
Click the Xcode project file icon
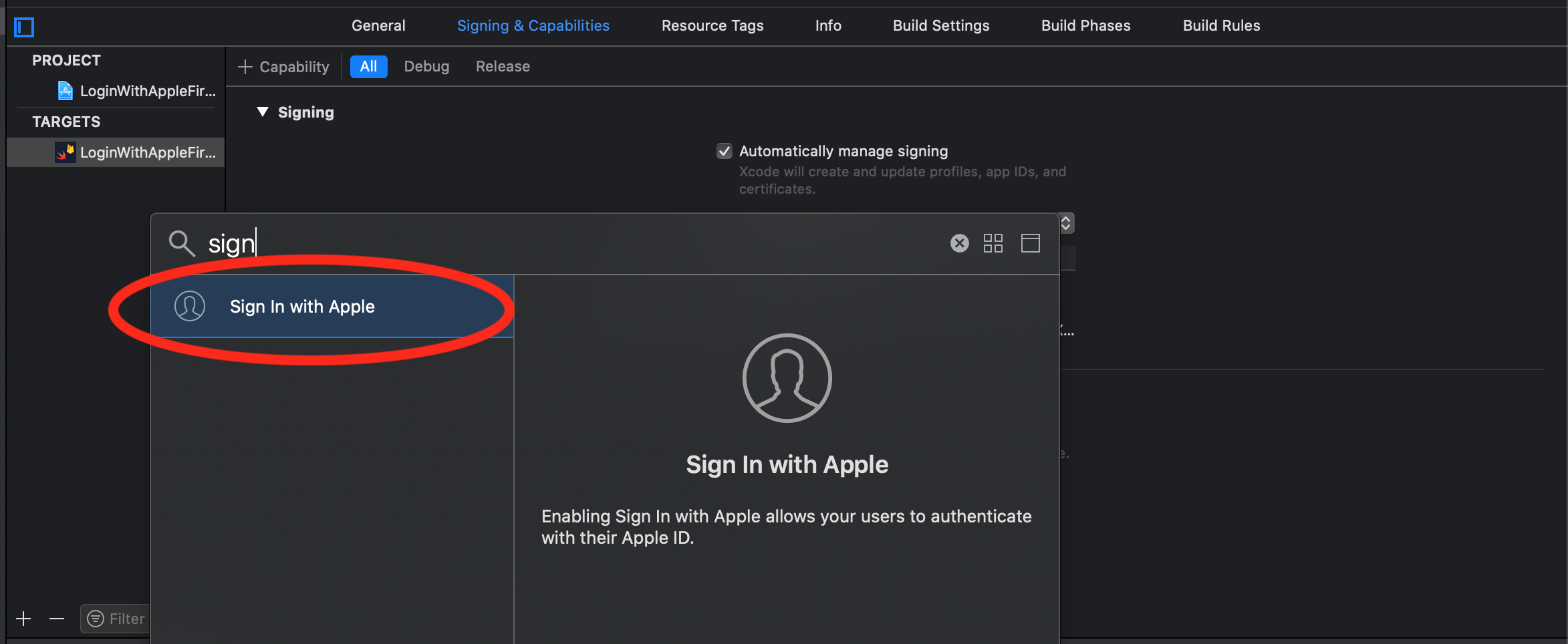(x=66, y=90)
